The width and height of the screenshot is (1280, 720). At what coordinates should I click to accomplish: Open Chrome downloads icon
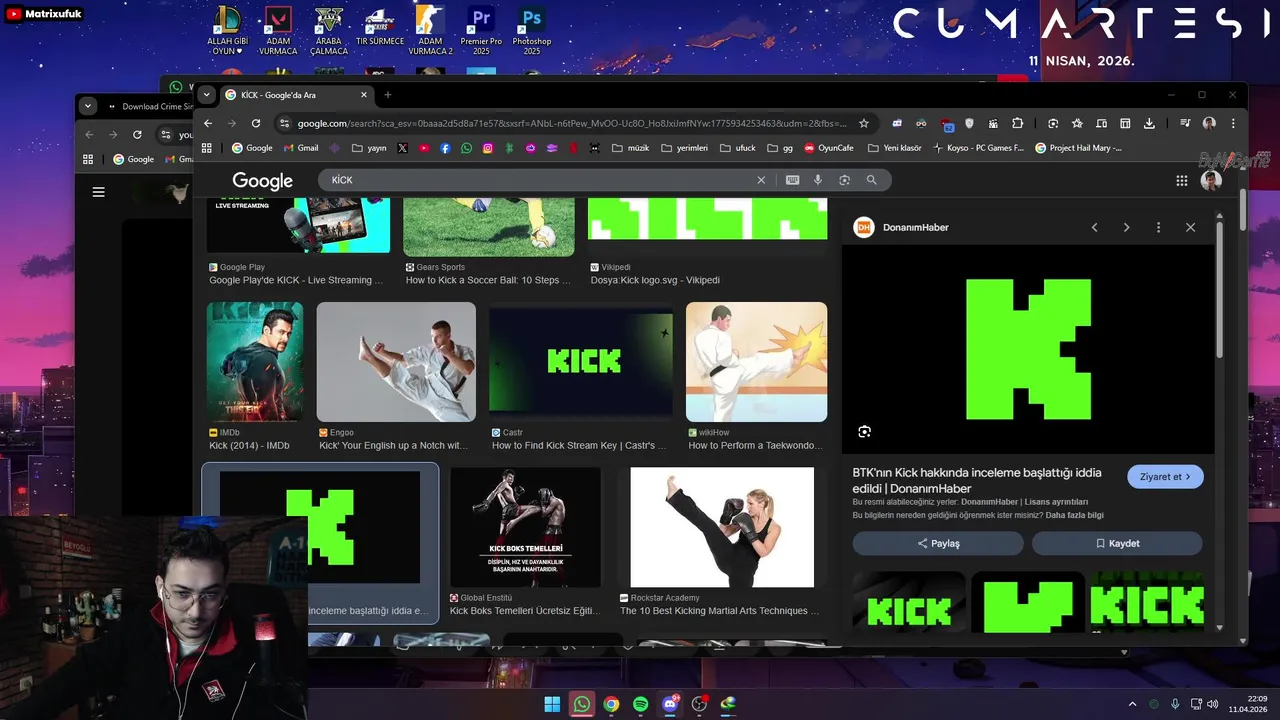click(1149, 123)
